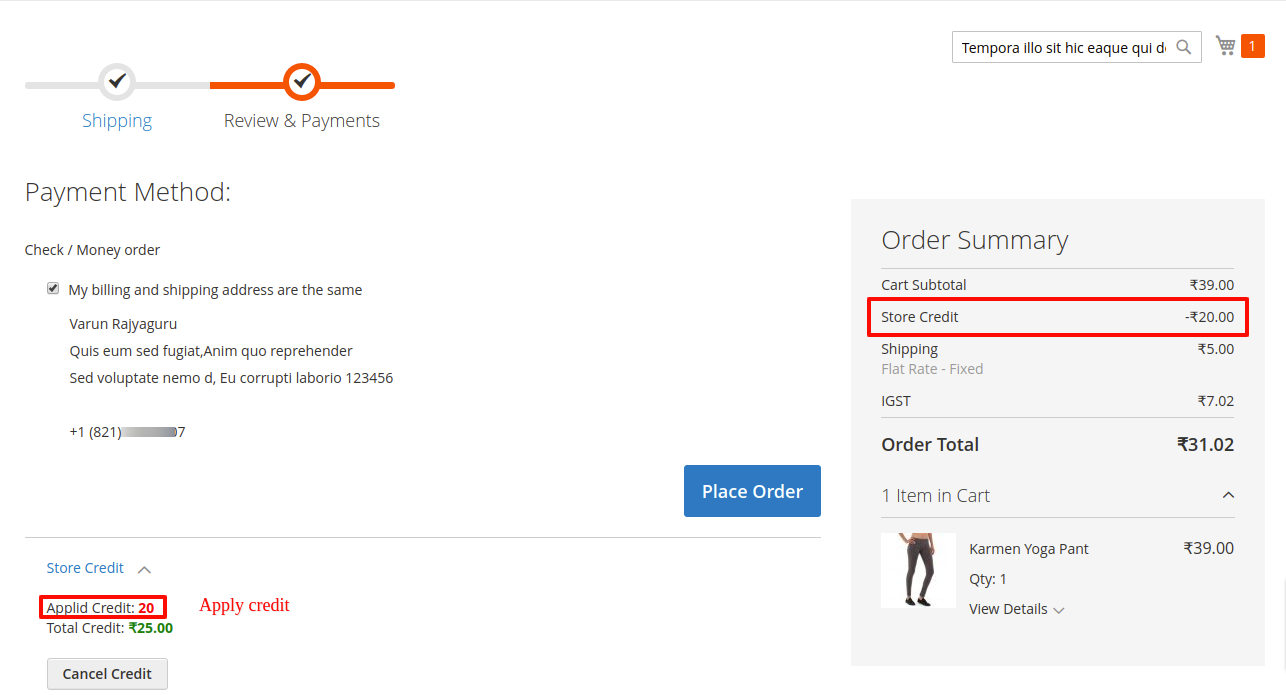The height and width of the screenshot is (695, 1286).
Task: Click the search magnifier icon
Action: (x=1184, y=47)
